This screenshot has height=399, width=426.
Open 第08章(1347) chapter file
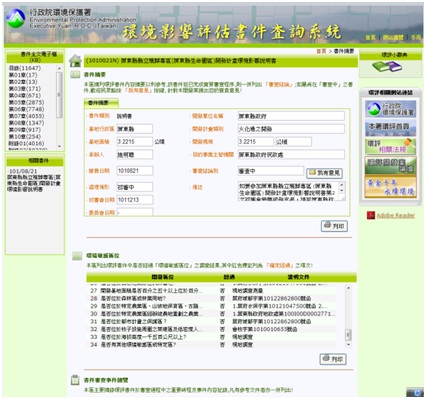point(26,123)
